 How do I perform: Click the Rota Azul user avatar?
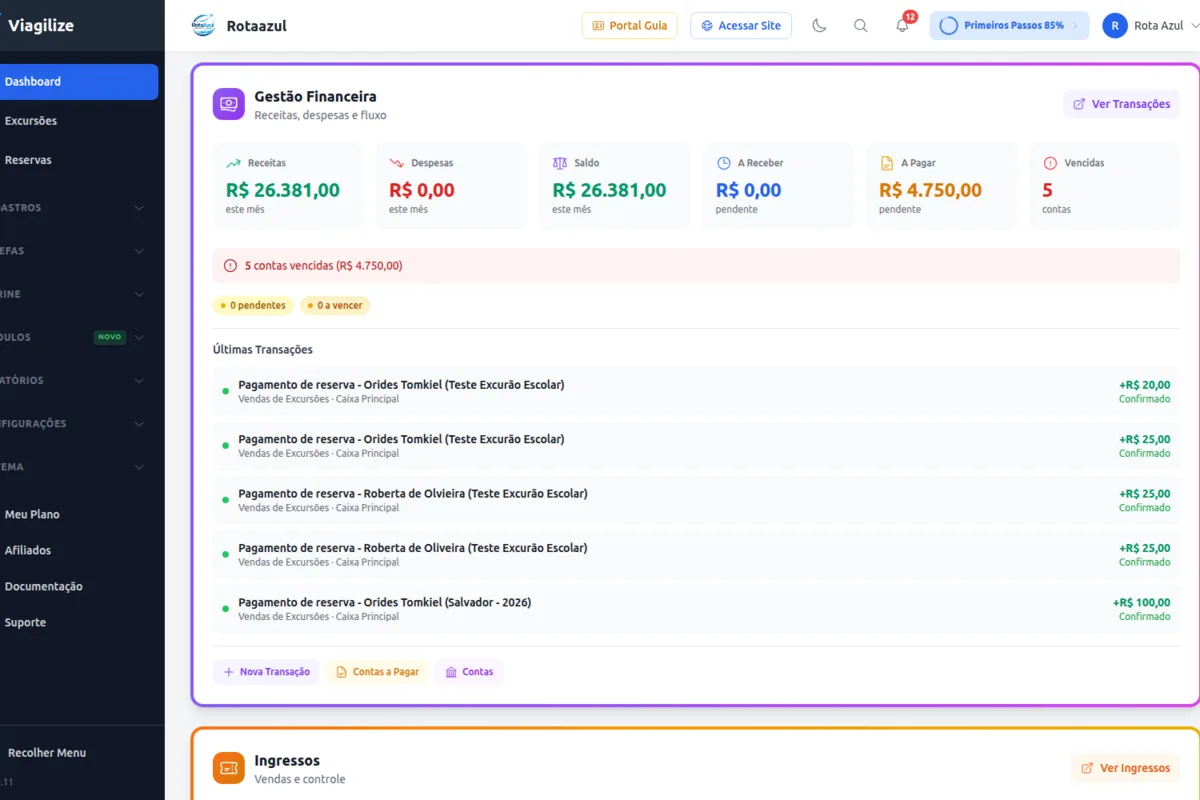click(x=1115, y=26)
